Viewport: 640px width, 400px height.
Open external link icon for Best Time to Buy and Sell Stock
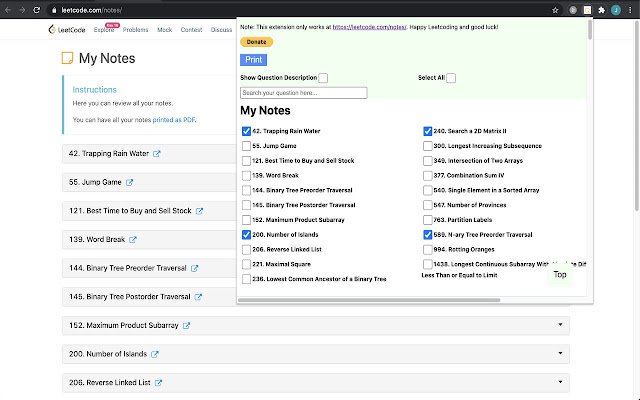199,211
